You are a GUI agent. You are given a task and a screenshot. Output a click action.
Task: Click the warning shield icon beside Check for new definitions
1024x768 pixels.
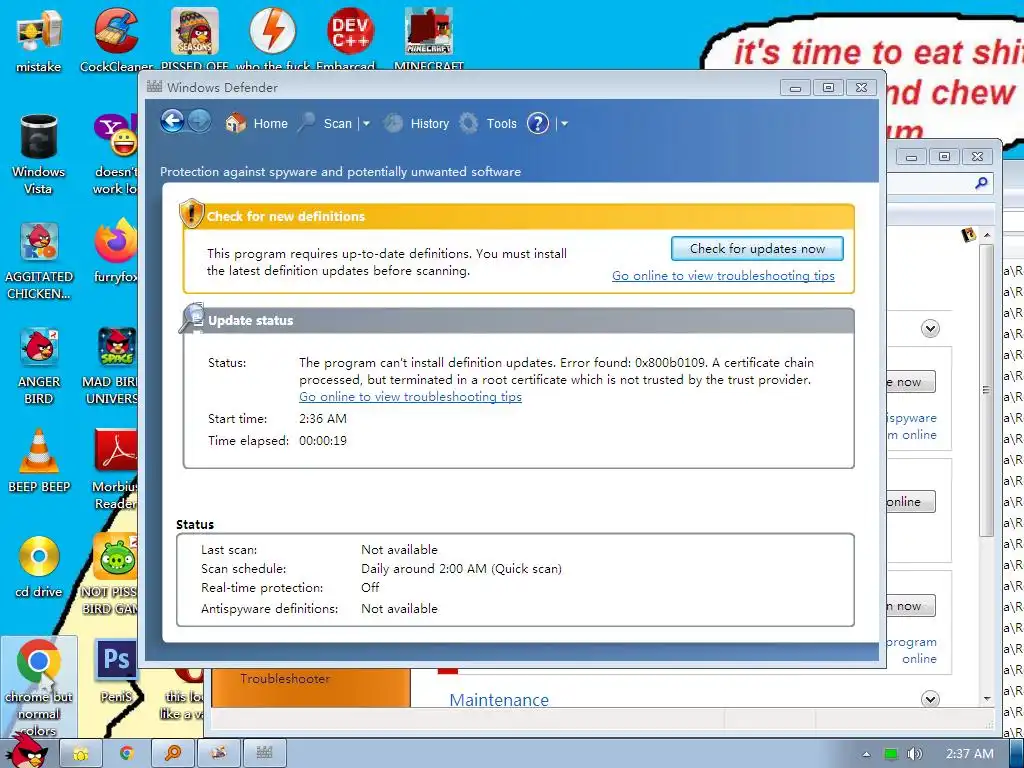pos(191,214)
